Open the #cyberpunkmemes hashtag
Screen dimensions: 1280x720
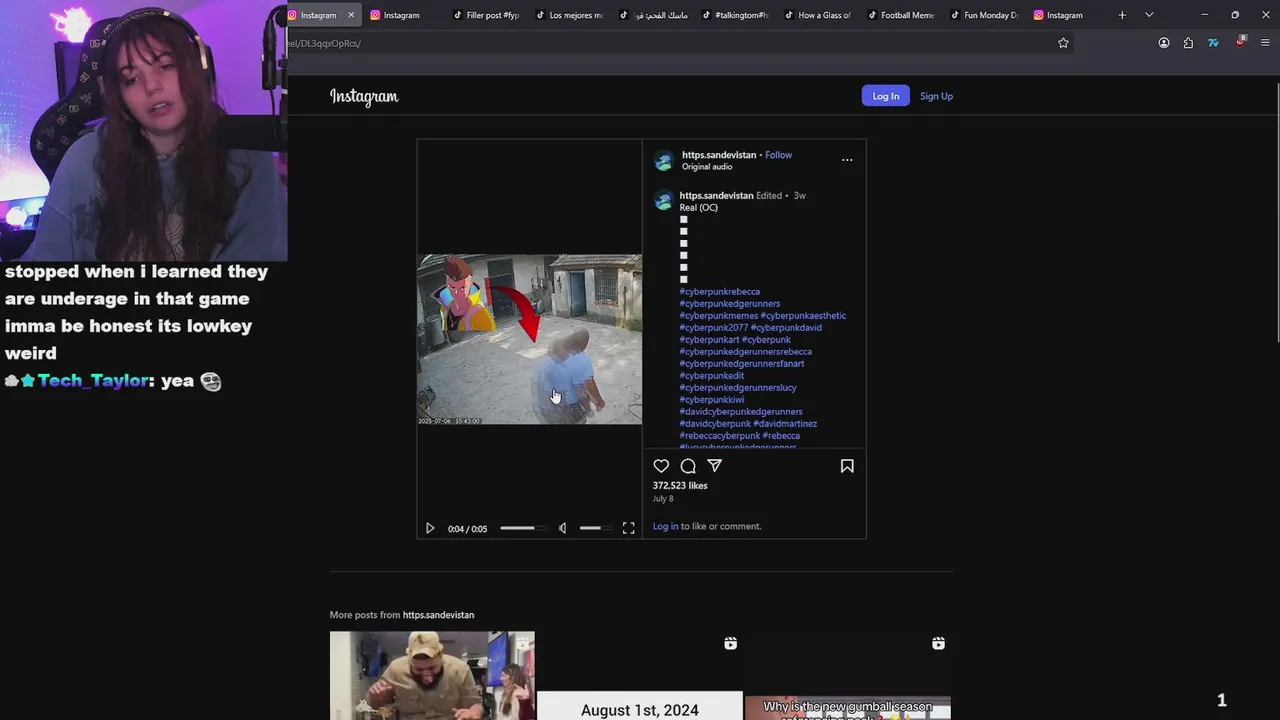click(719, 316)
